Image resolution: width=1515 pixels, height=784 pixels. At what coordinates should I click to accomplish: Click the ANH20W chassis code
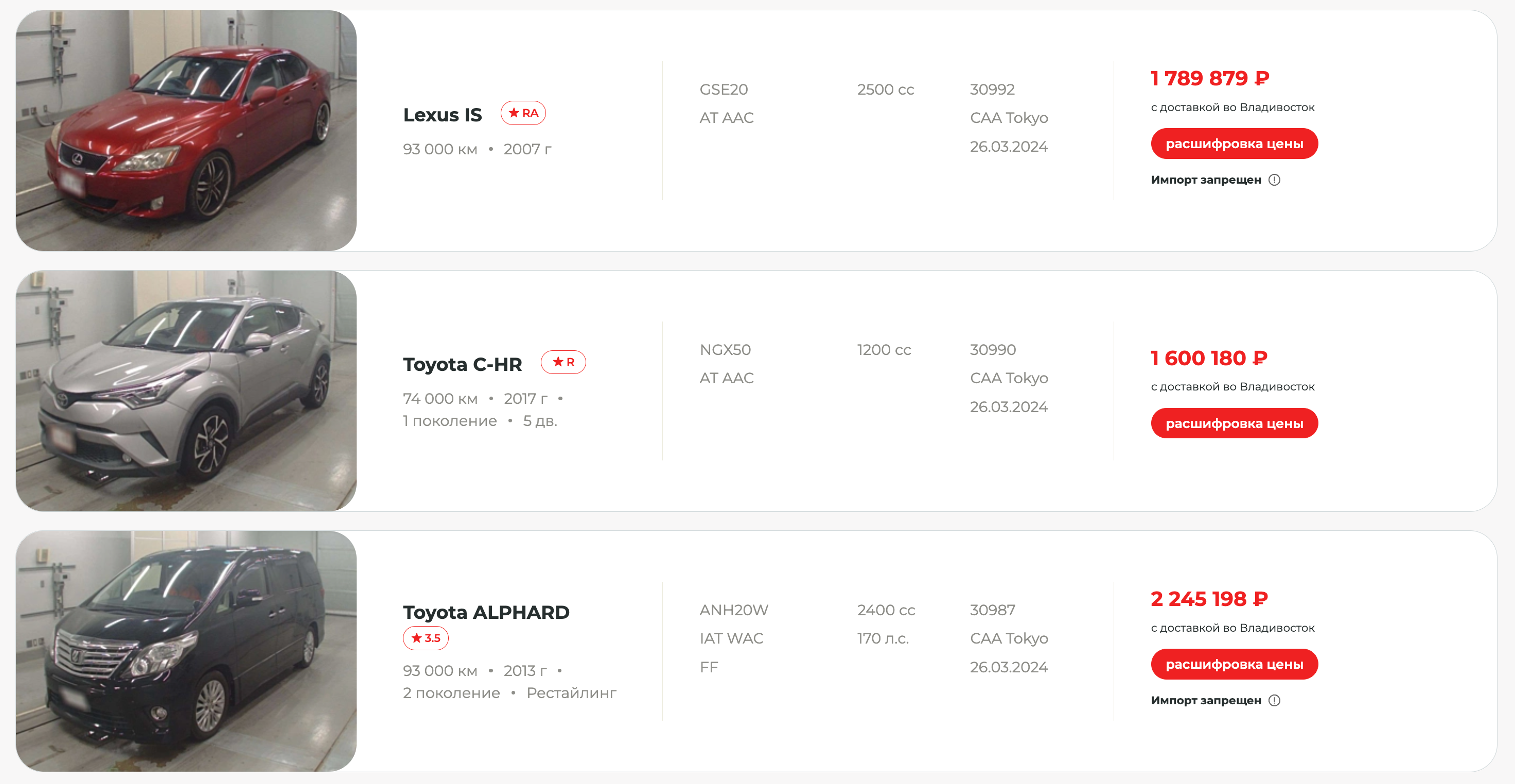pos(733,610)
